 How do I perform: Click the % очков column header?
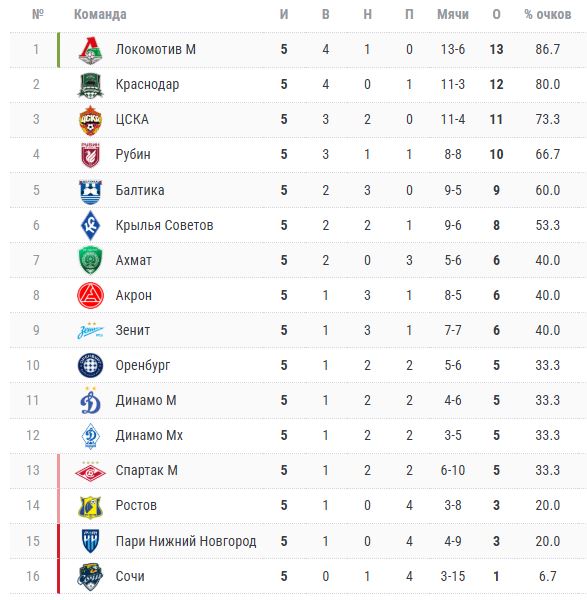coord(548,15)
